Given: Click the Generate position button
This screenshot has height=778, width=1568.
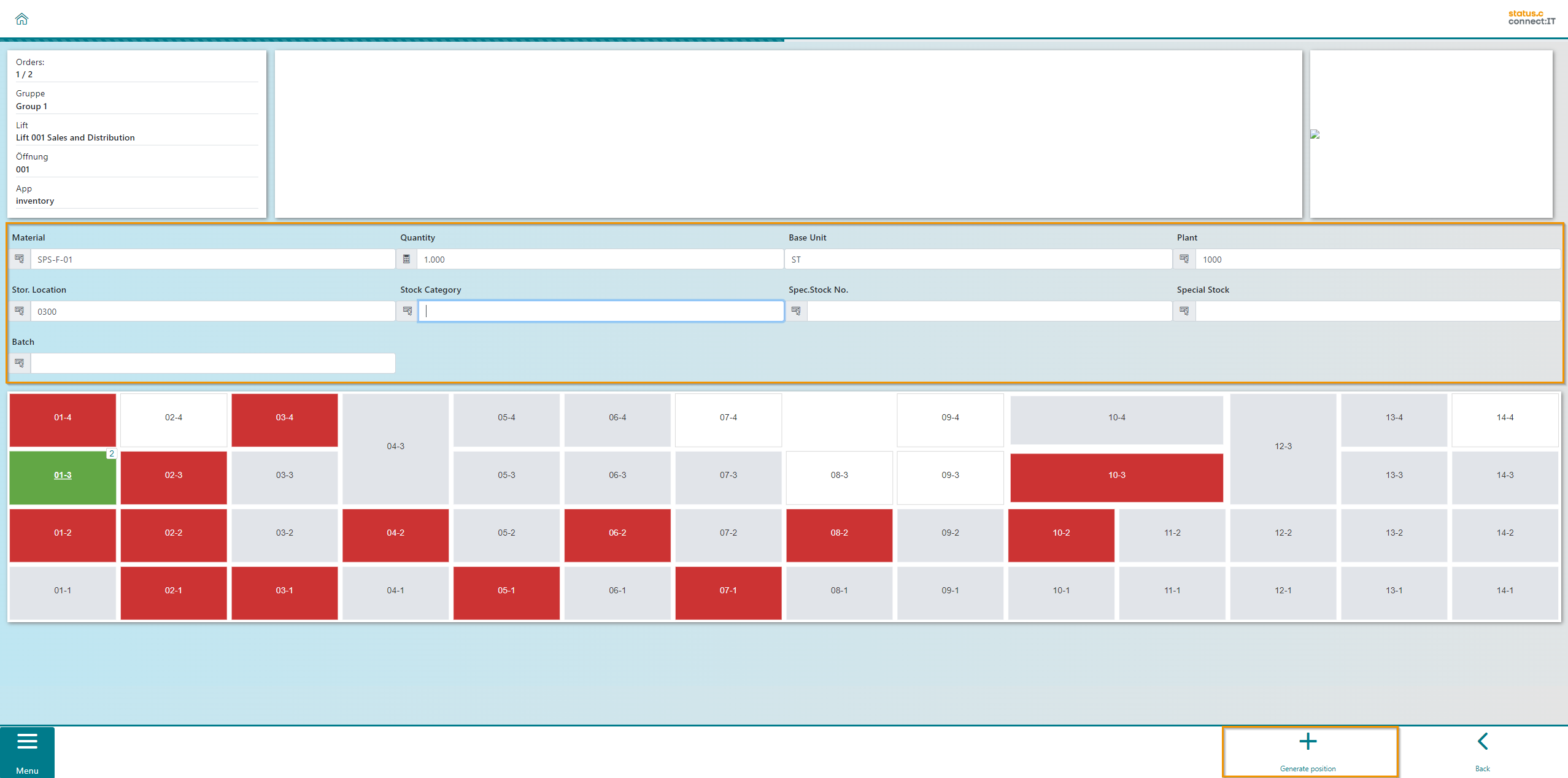Looking at the screenshot, I should tap(1309, 752).
